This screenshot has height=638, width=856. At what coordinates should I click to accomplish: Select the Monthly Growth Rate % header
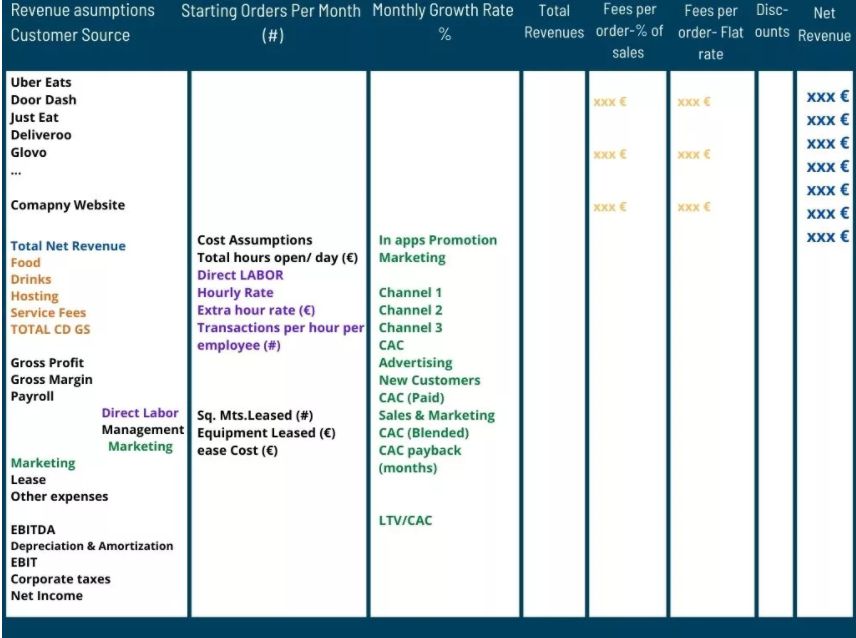coord(443,23)
